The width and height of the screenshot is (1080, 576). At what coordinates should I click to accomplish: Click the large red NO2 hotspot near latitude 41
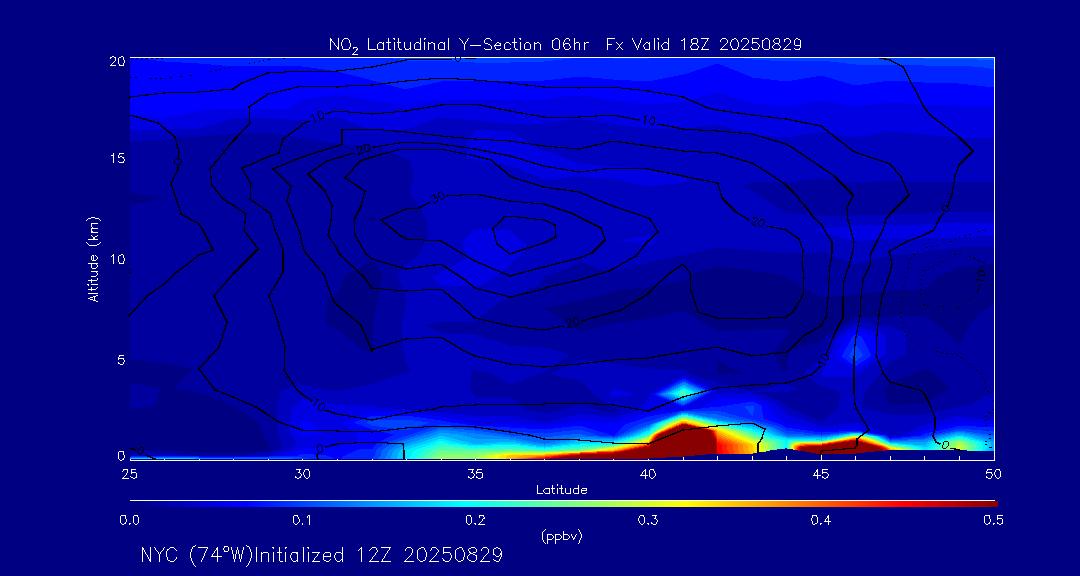point(690,440)
